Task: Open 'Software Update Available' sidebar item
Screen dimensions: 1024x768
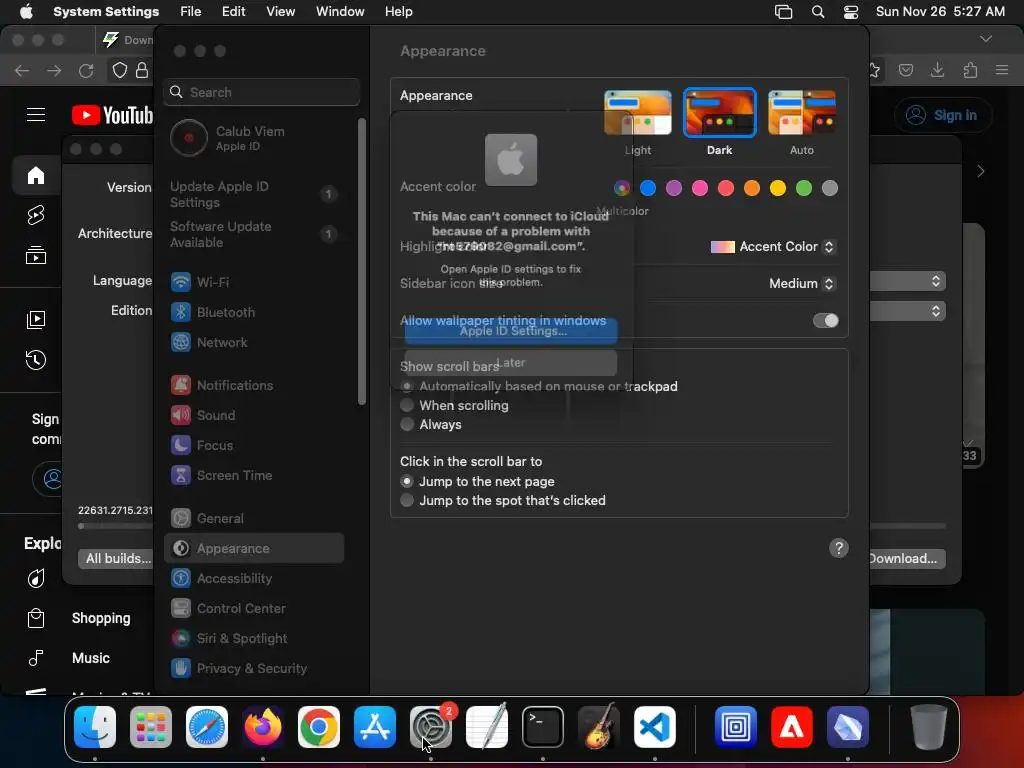Action: click(x=254, y=234)
